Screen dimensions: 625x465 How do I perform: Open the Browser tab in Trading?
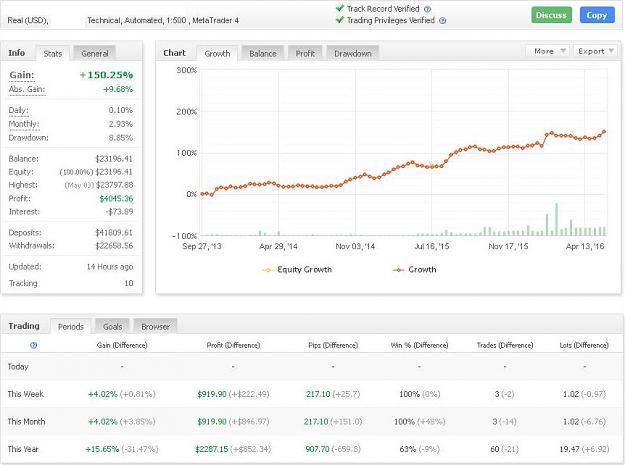pos(155,327)
